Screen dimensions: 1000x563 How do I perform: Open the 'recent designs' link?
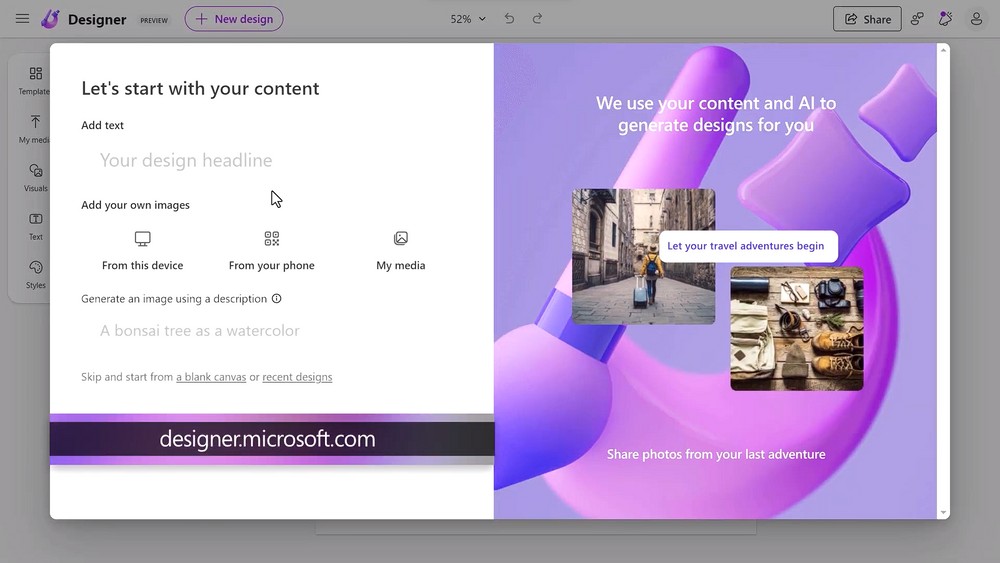pyautogui.click(x=297, y=377)
